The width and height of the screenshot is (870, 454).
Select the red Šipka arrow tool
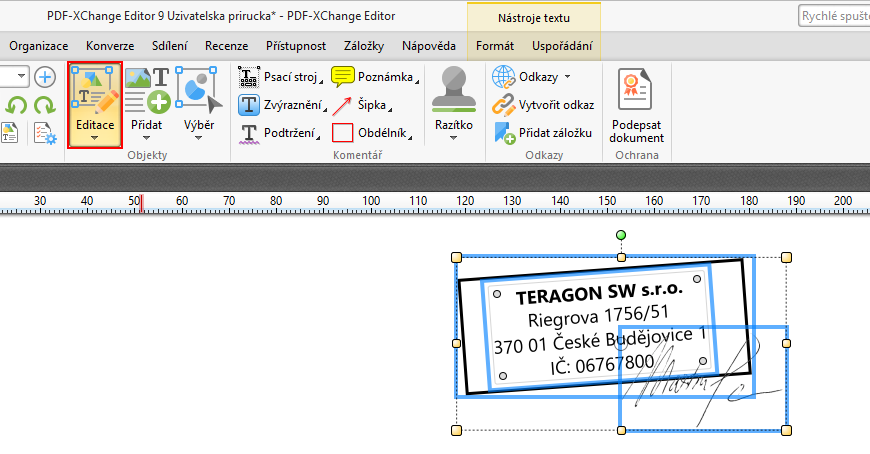point(363,105)
